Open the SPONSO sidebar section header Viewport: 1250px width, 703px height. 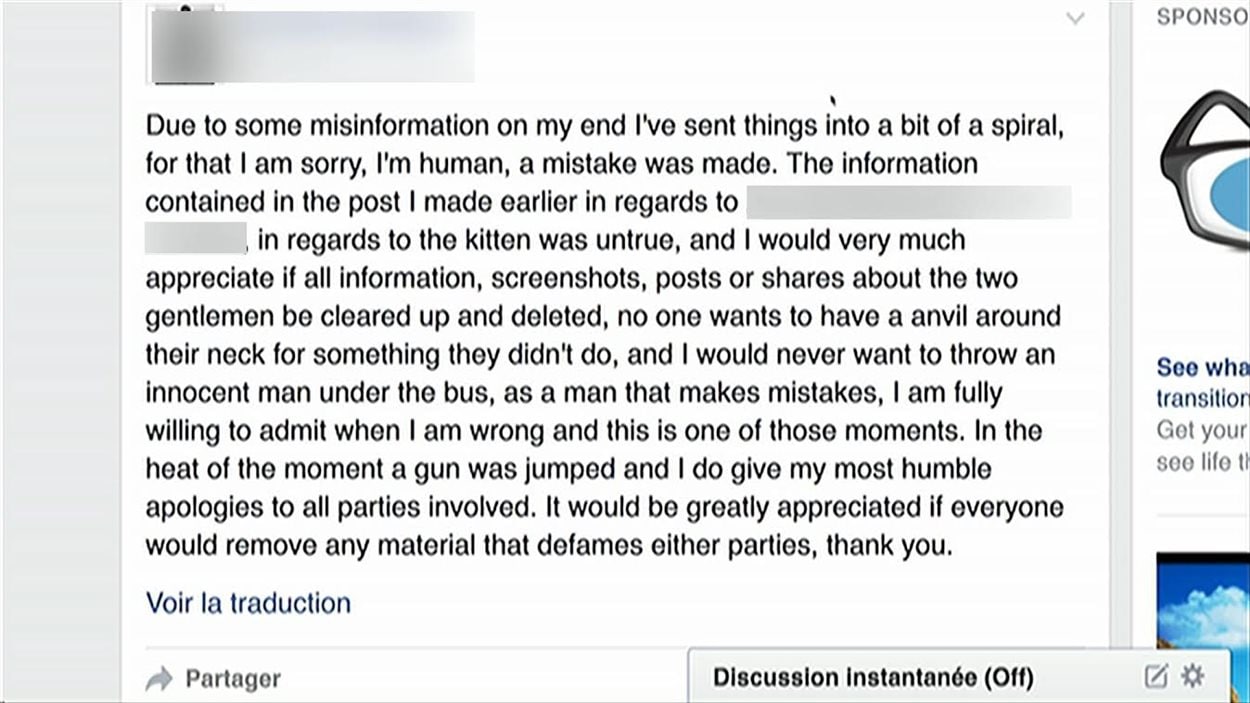tap(1204, 16)
